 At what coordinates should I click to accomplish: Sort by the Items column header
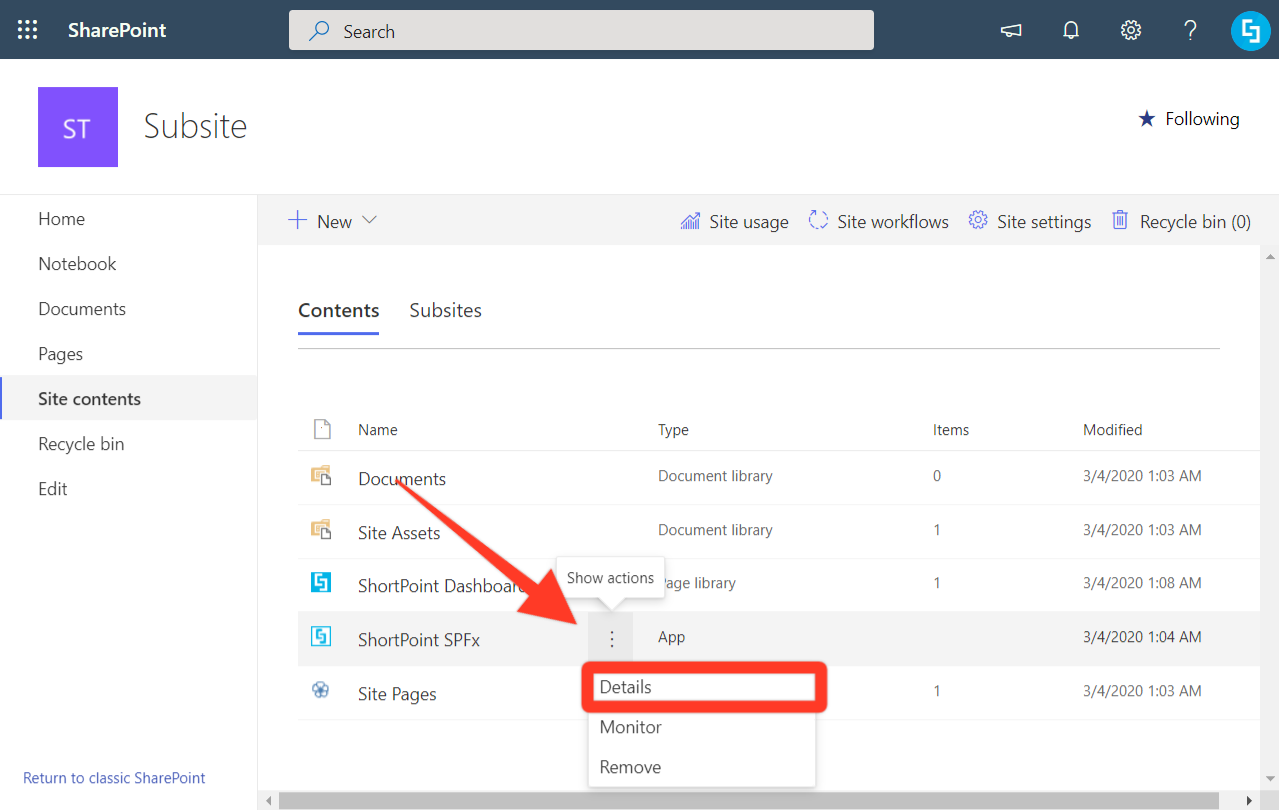(x=951, y=430)
